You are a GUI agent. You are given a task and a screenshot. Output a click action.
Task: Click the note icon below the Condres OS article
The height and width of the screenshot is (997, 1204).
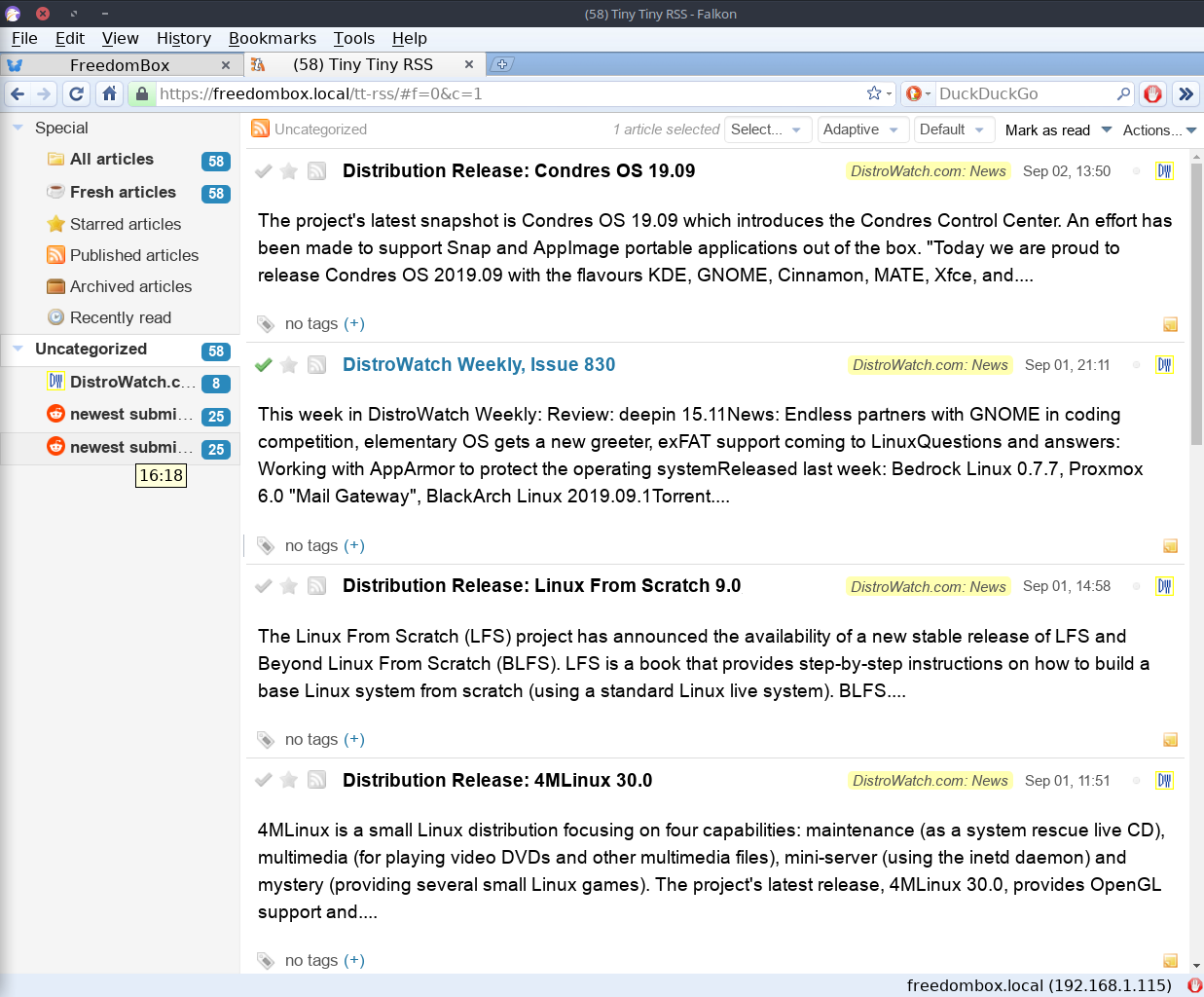point(1171,324)
